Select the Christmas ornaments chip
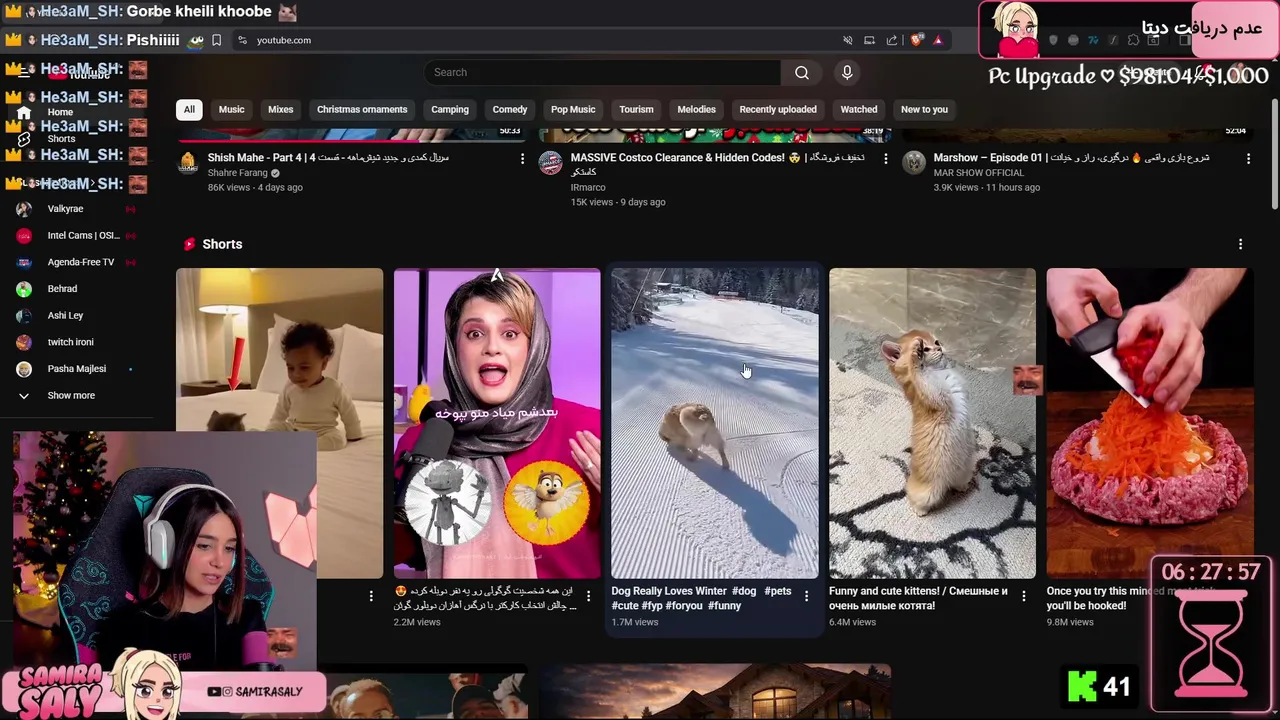Viewport: 1280px width, 720px height. [362, 109]
